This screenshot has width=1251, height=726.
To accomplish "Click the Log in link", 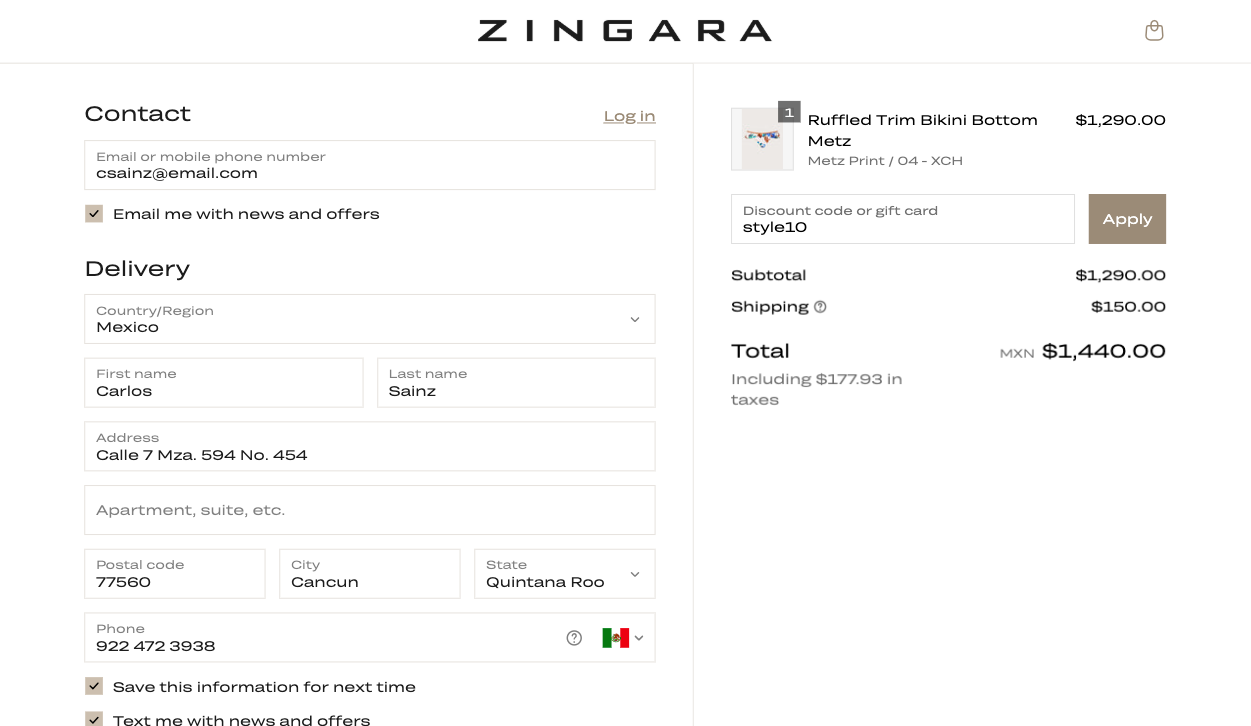I will (629, 116).
